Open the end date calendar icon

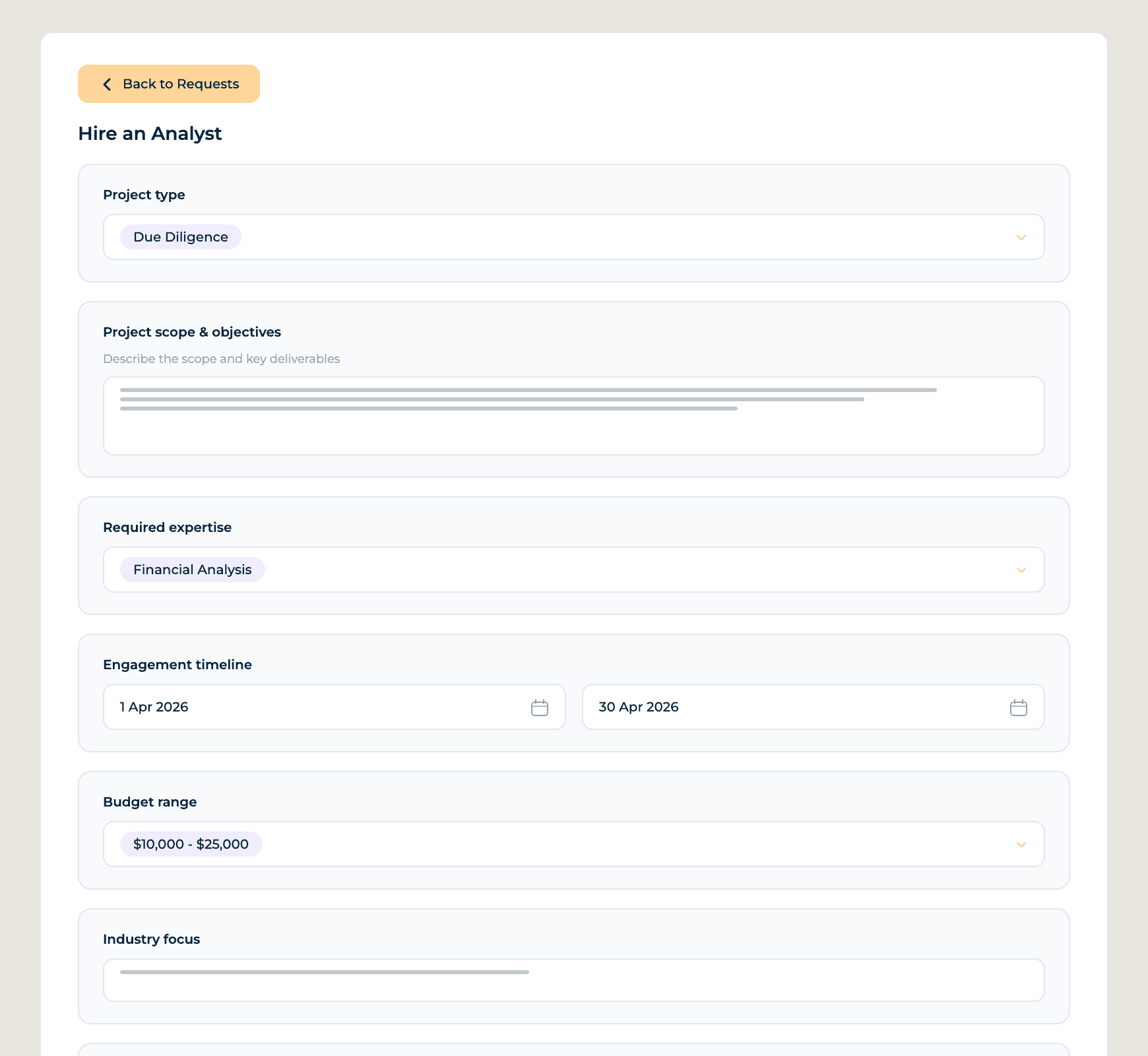click(x=1018, y=708)
